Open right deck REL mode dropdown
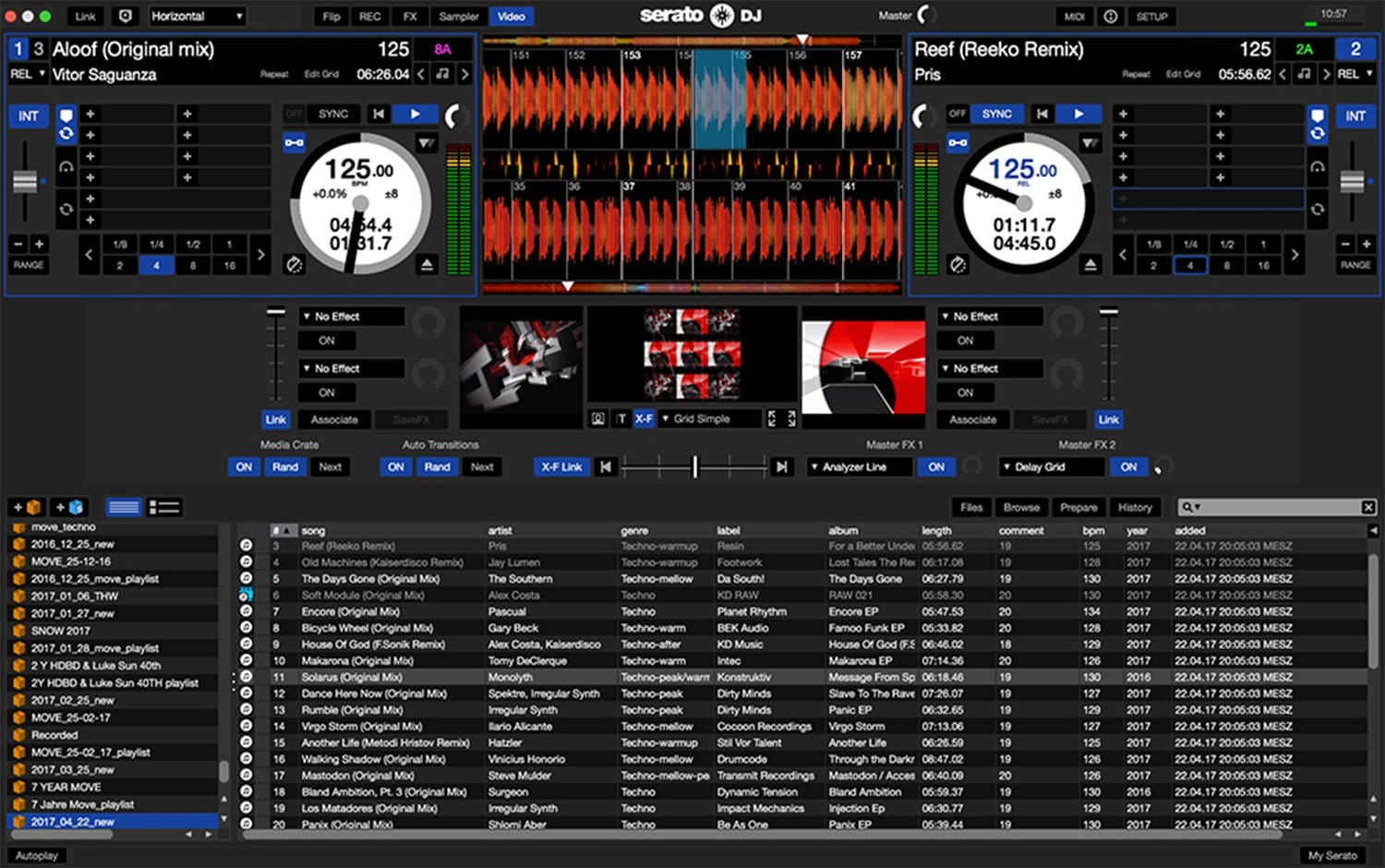The width and height of the screenshot is (1385, 868). click(1355, 74)
